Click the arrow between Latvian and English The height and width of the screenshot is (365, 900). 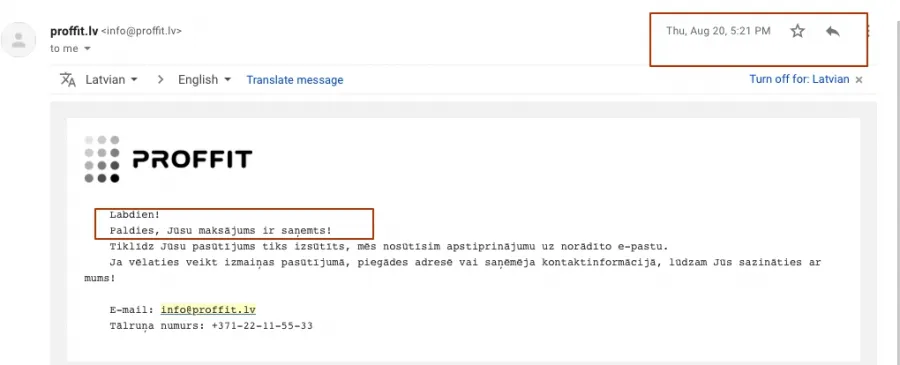pyautogui.click(x=161, y=80)
